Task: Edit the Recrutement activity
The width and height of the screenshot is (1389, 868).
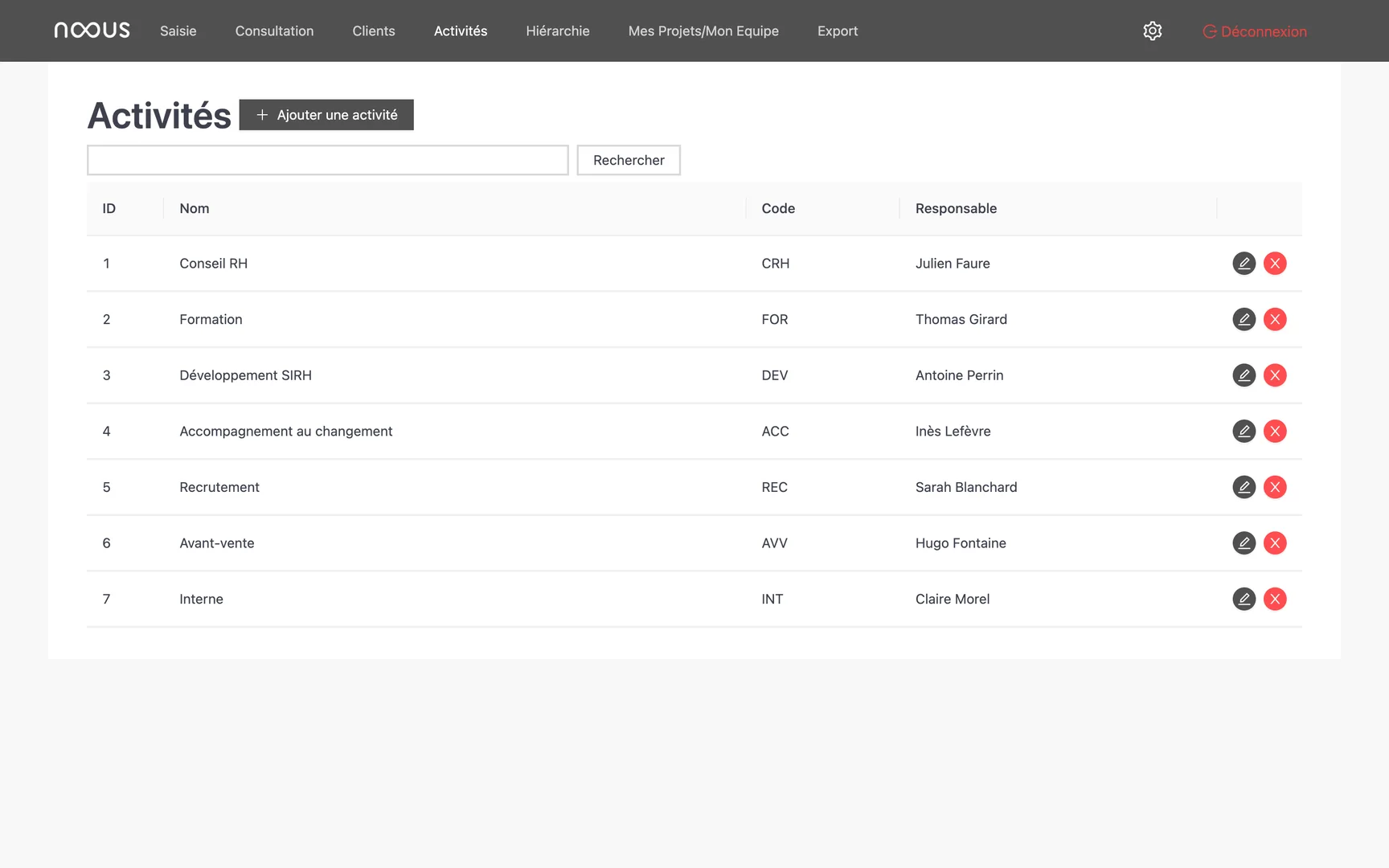Action: pos(1244,487)
